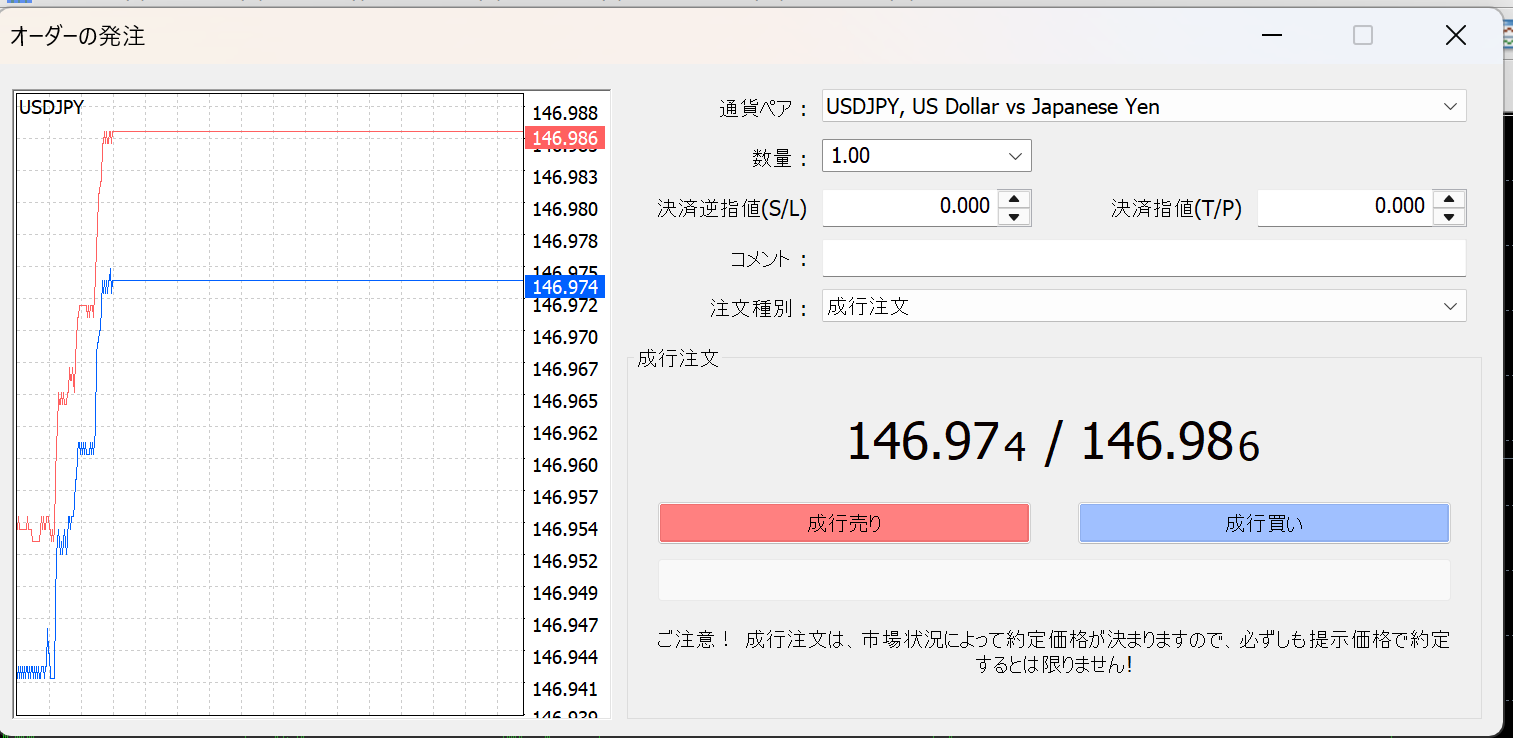
Task: Increase 決済逆指値(S/L) with up arrow
Action: point(1015,199)
